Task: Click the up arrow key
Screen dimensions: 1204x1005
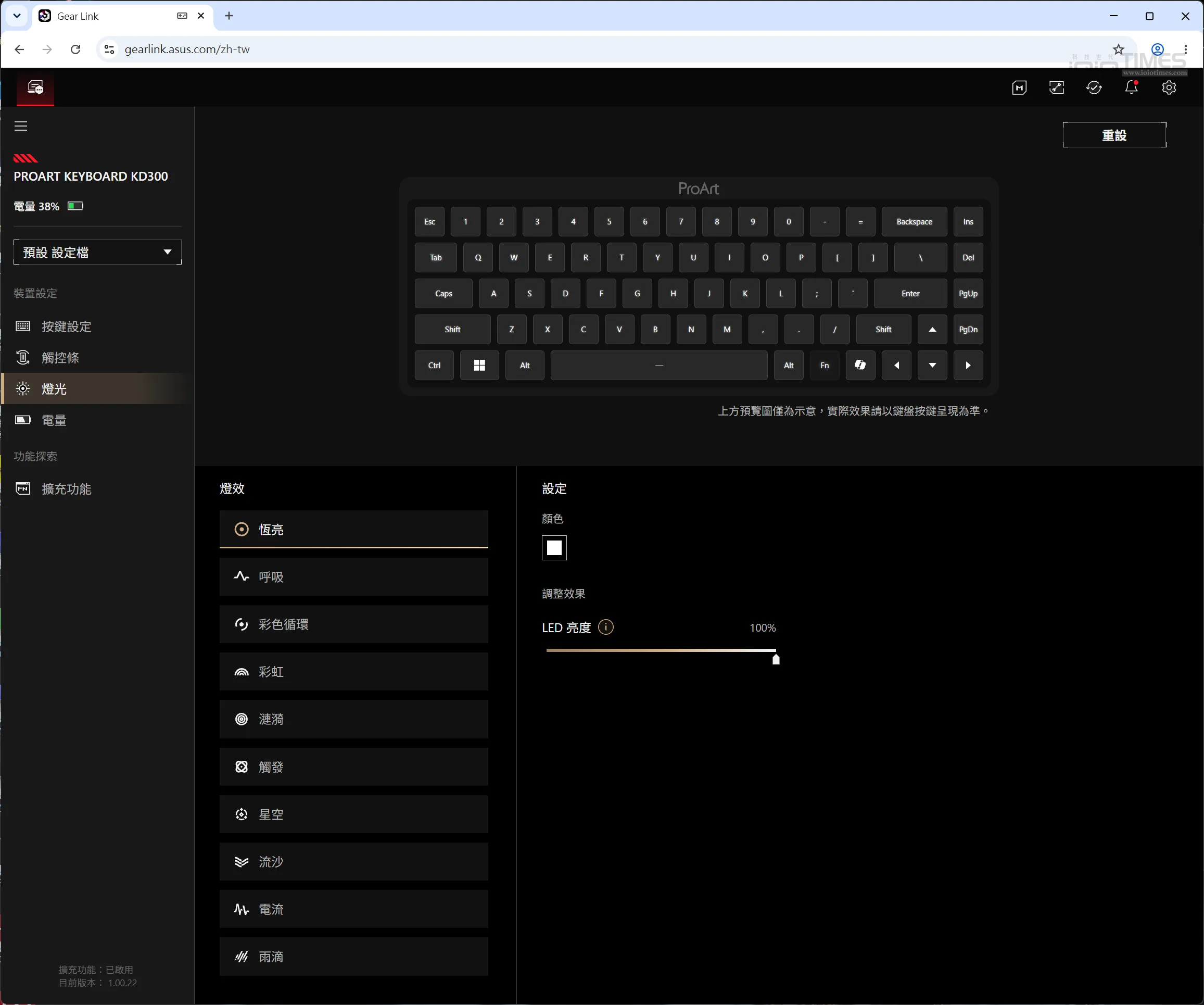Action: point(932,329)
